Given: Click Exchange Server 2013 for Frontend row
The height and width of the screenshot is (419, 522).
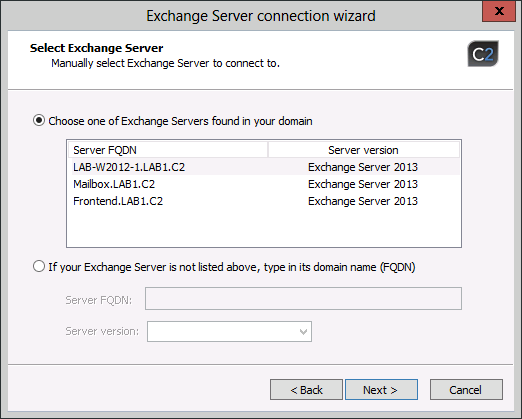Looking at the screenshot, I should point(363,201).
